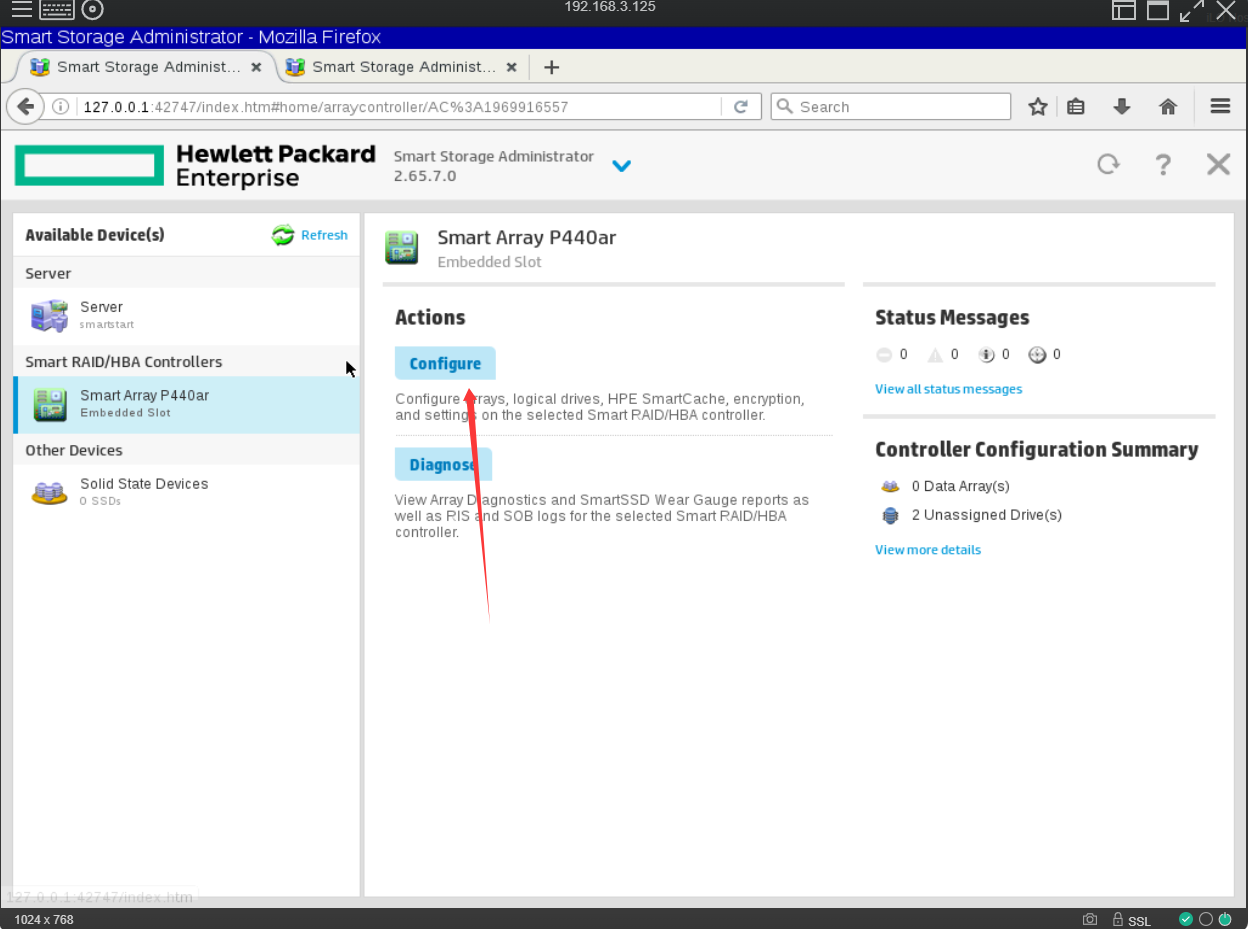Click the 0 Data Array(s) text
This screenshot has width=1248, height=929.
[961, 486]
